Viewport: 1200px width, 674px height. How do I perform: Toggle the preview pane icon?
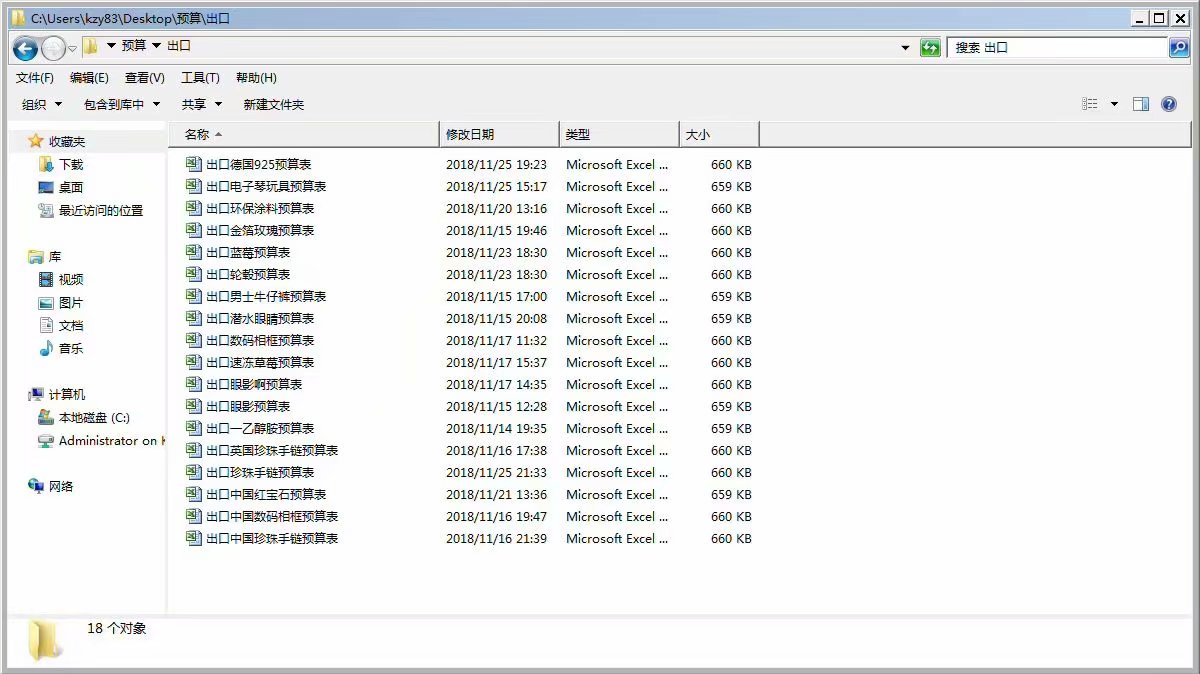1141,104
